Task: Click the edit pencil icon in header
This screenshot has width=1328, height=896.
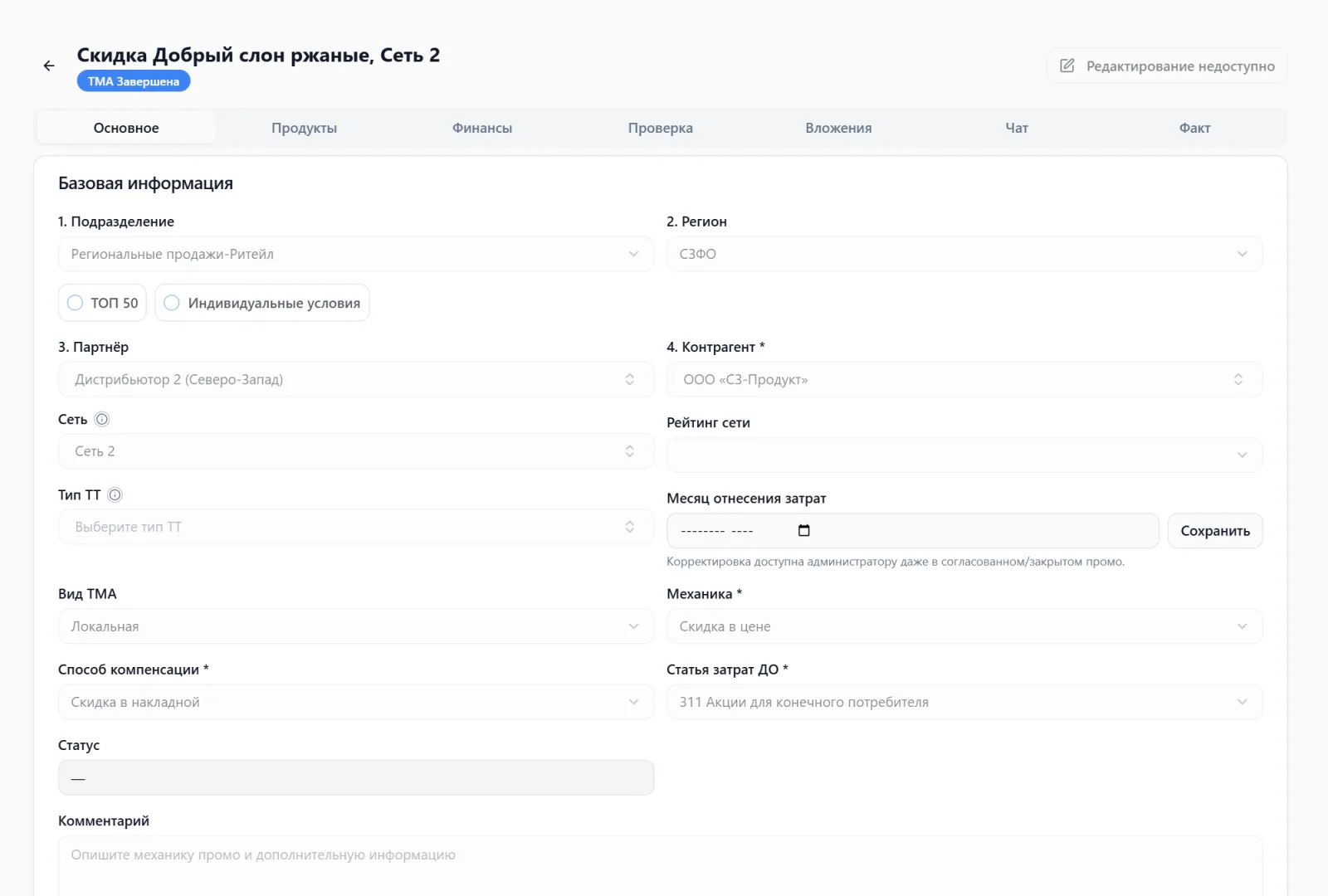Action: 1067,66
